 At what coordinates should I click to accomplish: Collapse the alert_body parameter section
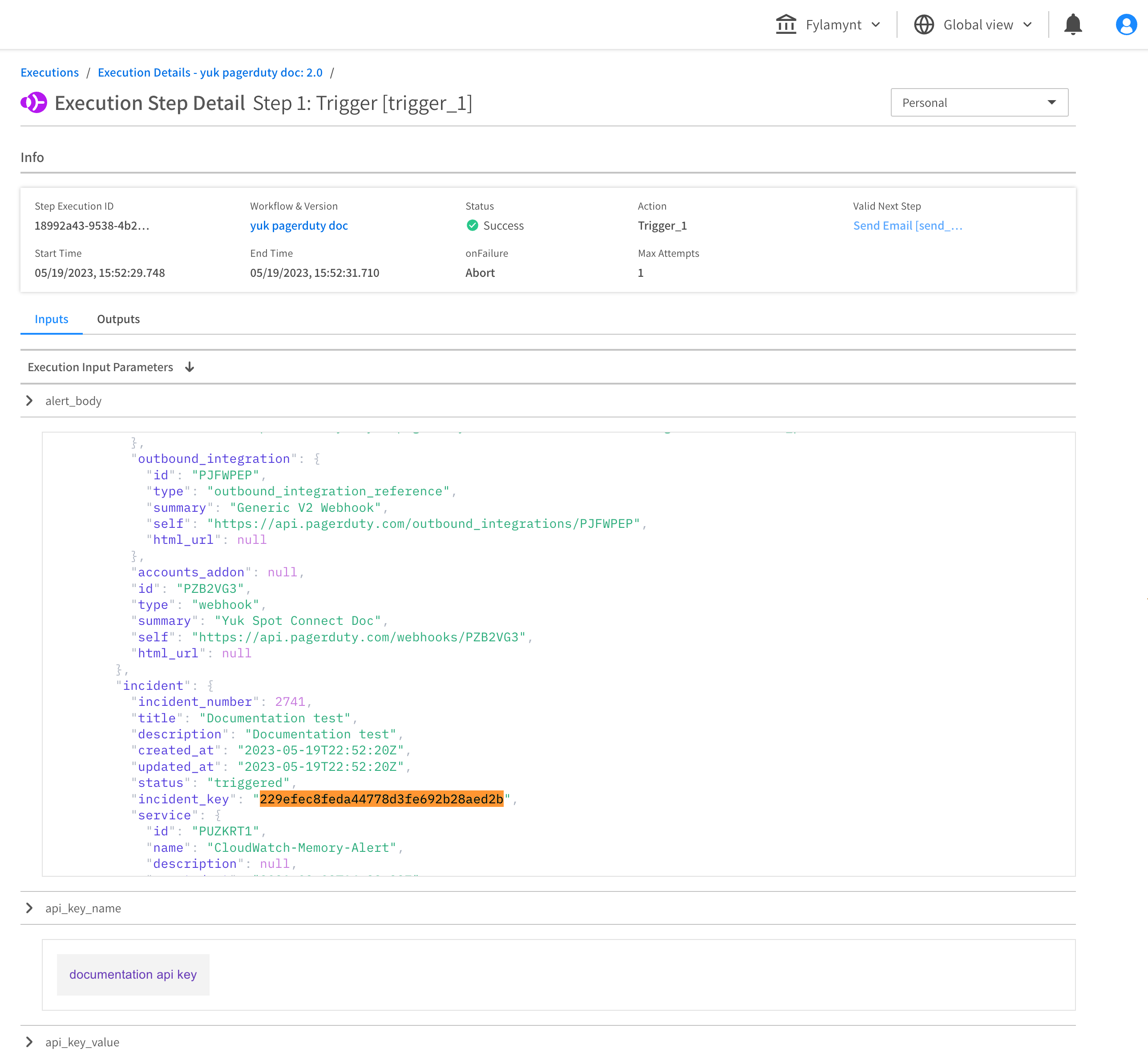[29, 401]
